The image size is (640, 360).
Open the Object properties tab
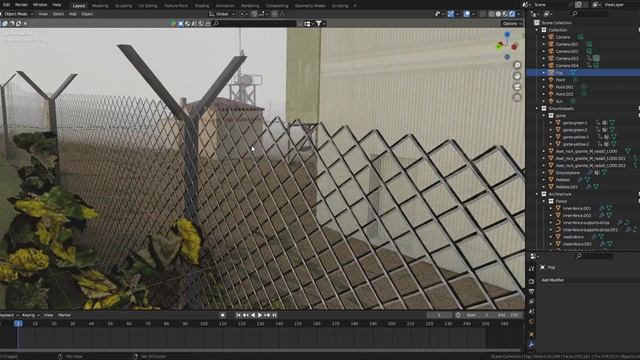point(531,334)
